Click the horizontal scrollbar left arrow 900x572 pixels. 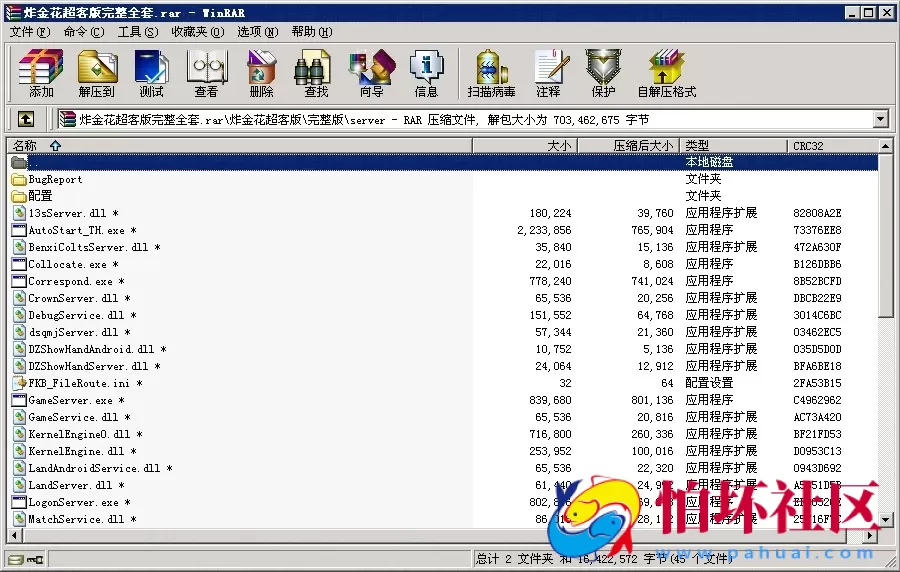[15, 535]
